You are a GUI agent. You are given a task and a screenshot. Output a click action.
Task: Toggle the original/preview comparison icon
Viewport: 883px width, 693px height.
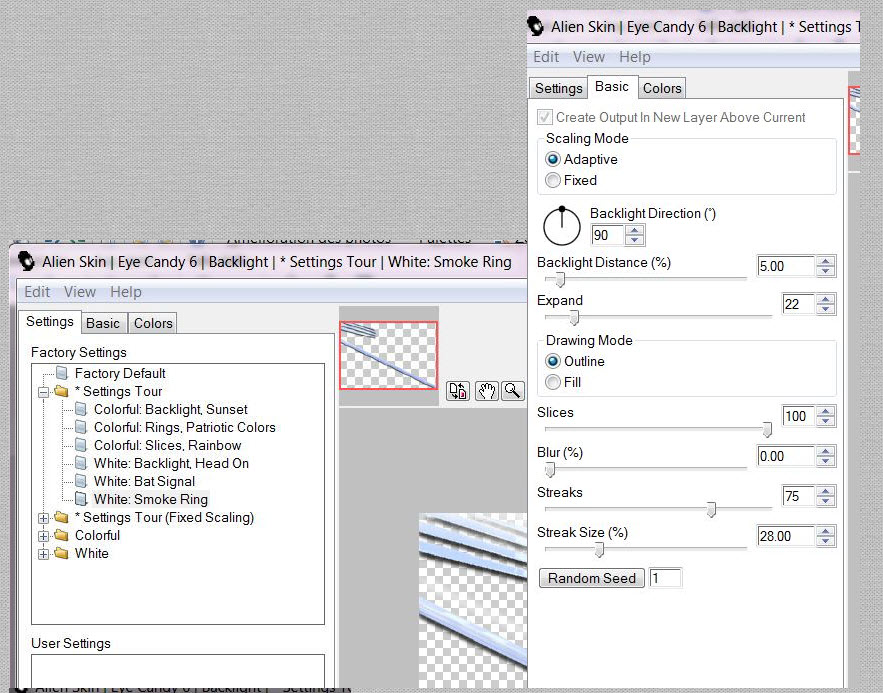point(458,391)
